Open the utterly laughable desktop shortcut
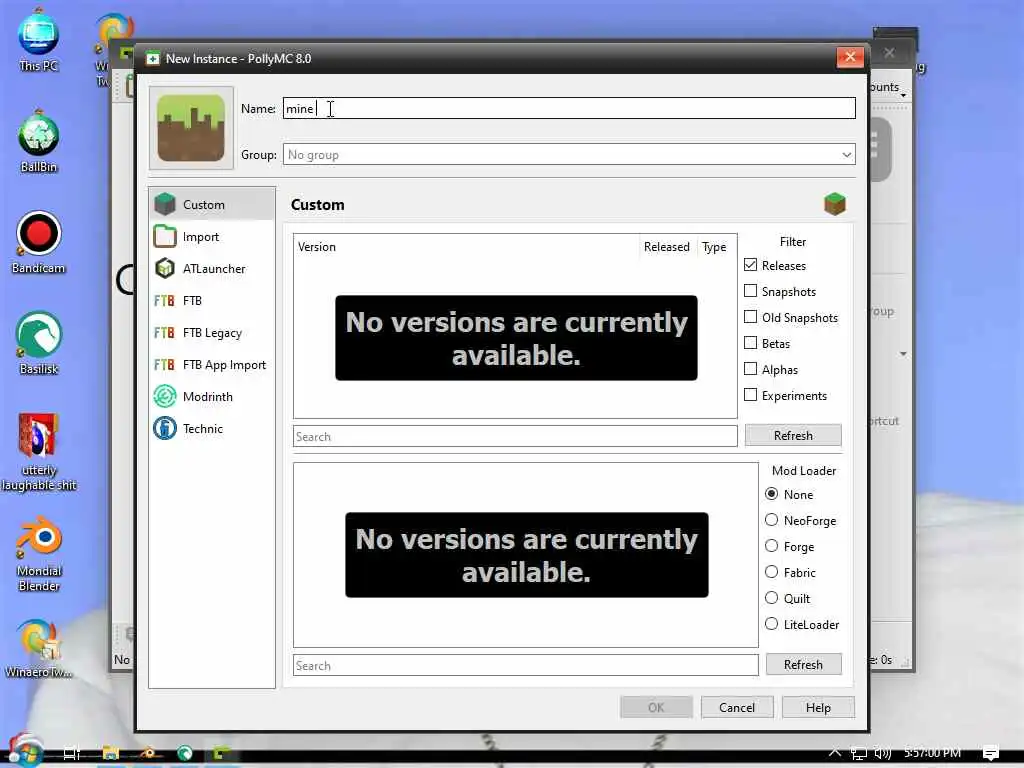This screenshot has height=768, width=1024. click(x=39, y=453)
